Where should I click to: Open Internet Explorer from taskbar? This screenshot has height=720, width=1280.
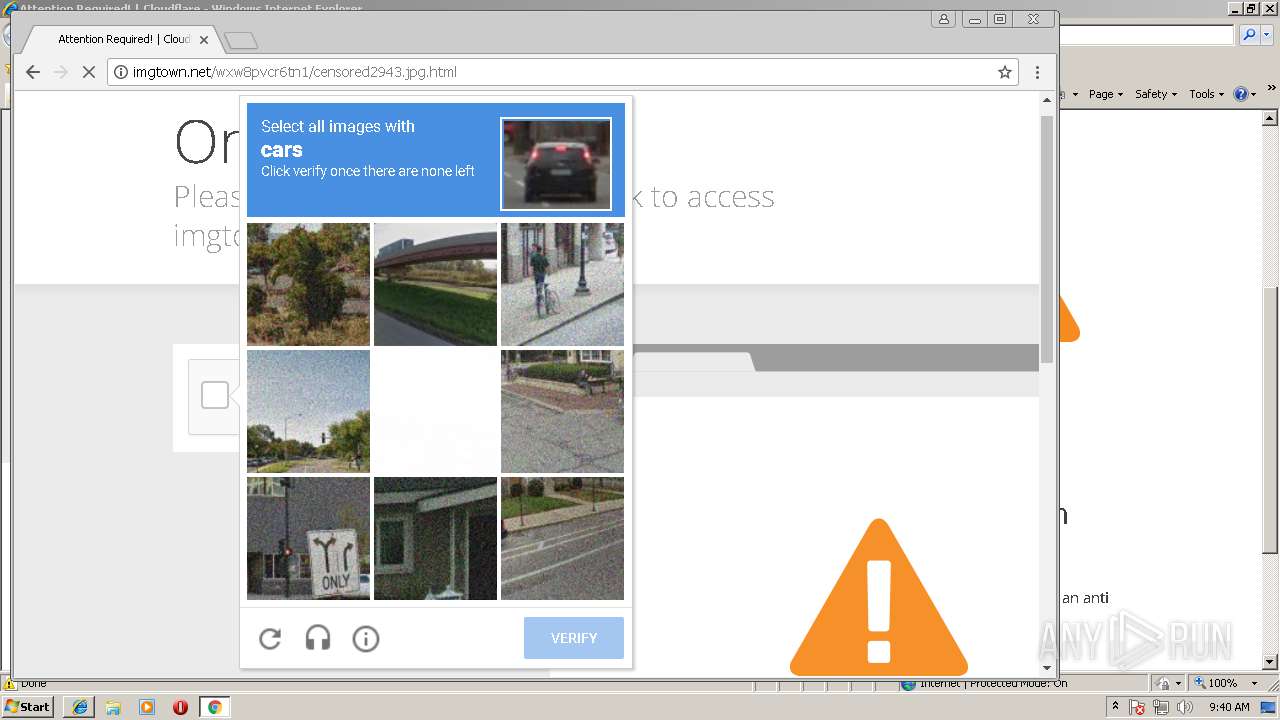tap(80, 707)
